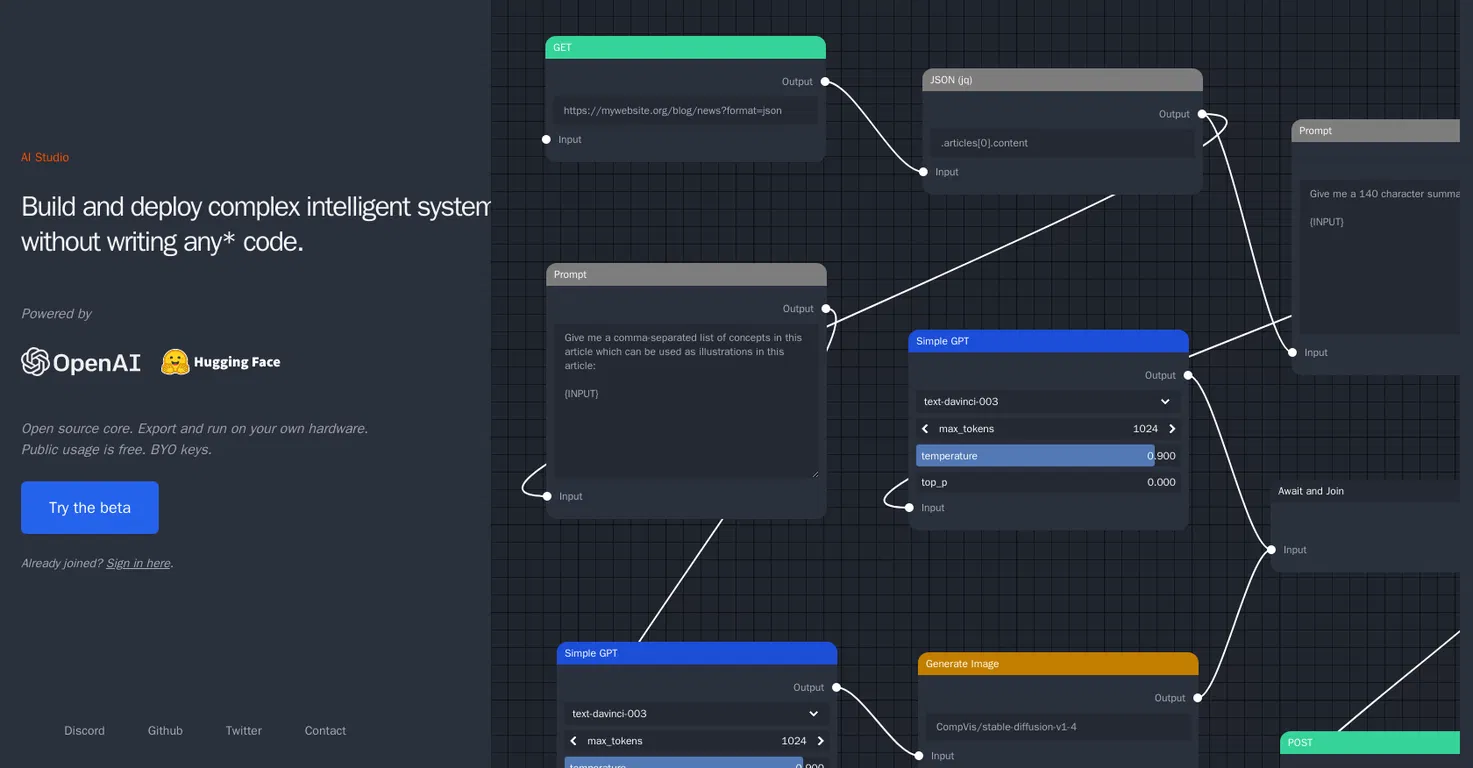This screenshot has height=768, width=1473.
Task: Click the Generate Image node Output port
Action: pyautogui.click(x=1197, y=698)
